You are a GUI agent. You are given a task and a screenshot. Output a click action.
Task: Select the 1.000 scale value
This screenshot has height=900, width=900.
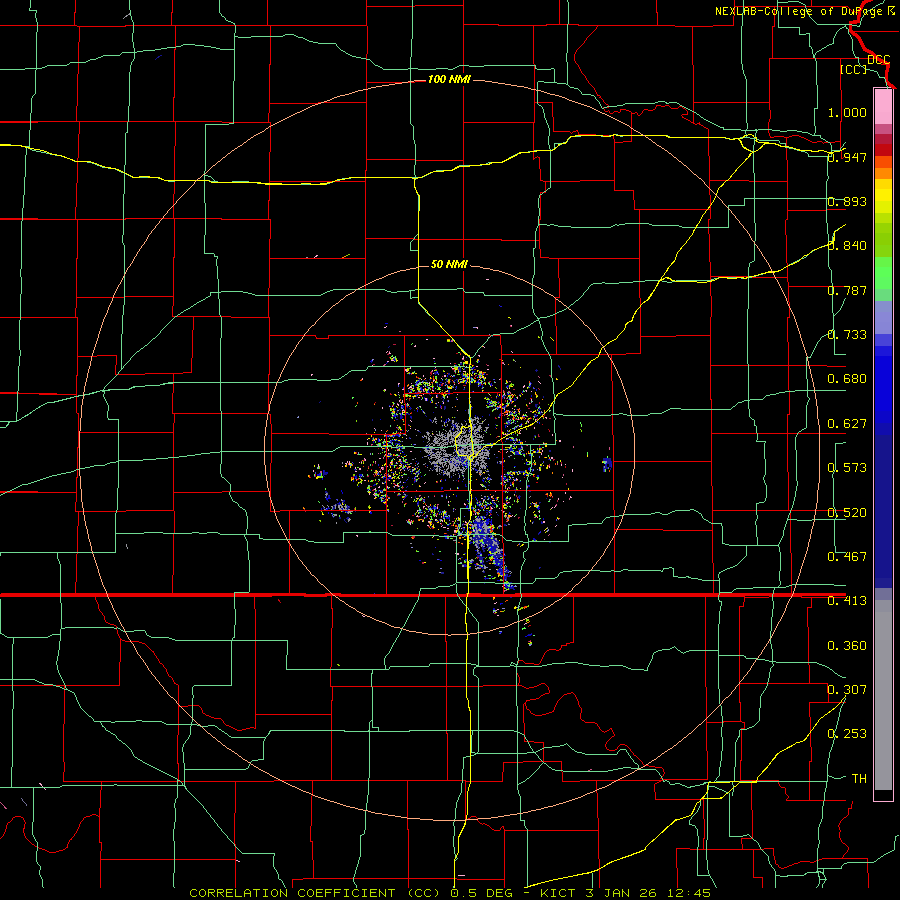pyautogui.click(x=847, y=112)
